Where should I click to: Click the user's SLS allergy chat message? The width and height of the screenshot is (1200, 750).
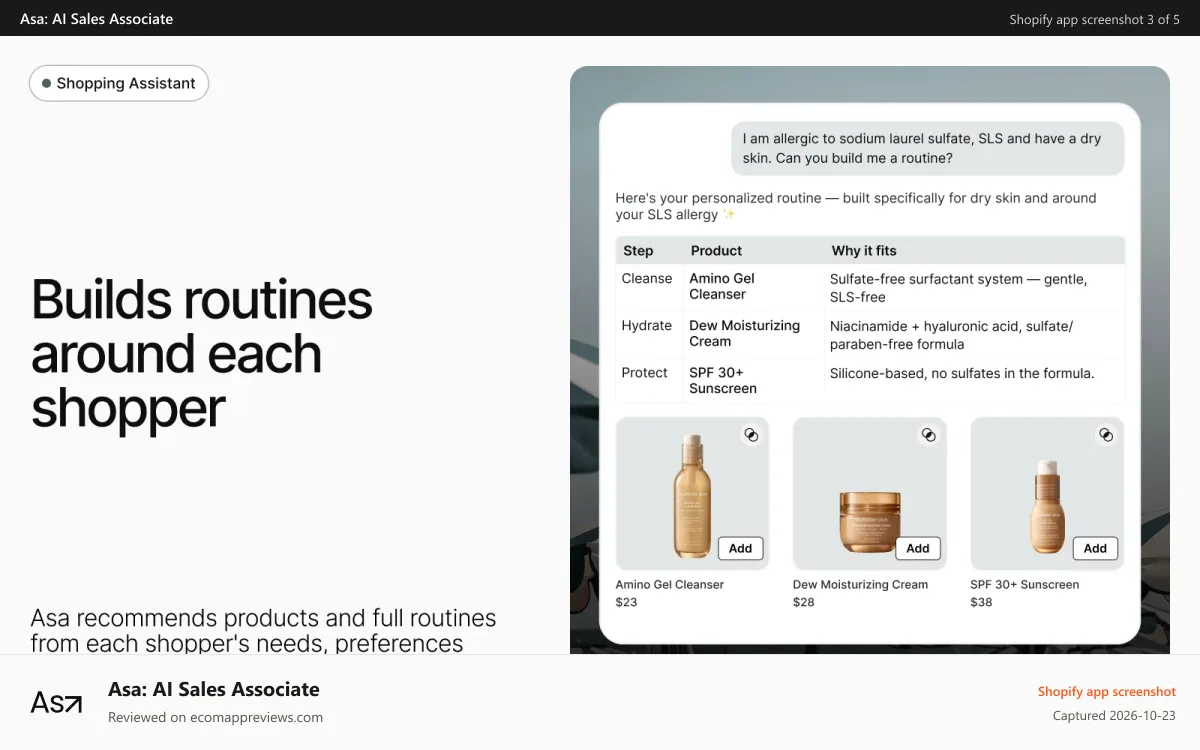coord(928,149)
